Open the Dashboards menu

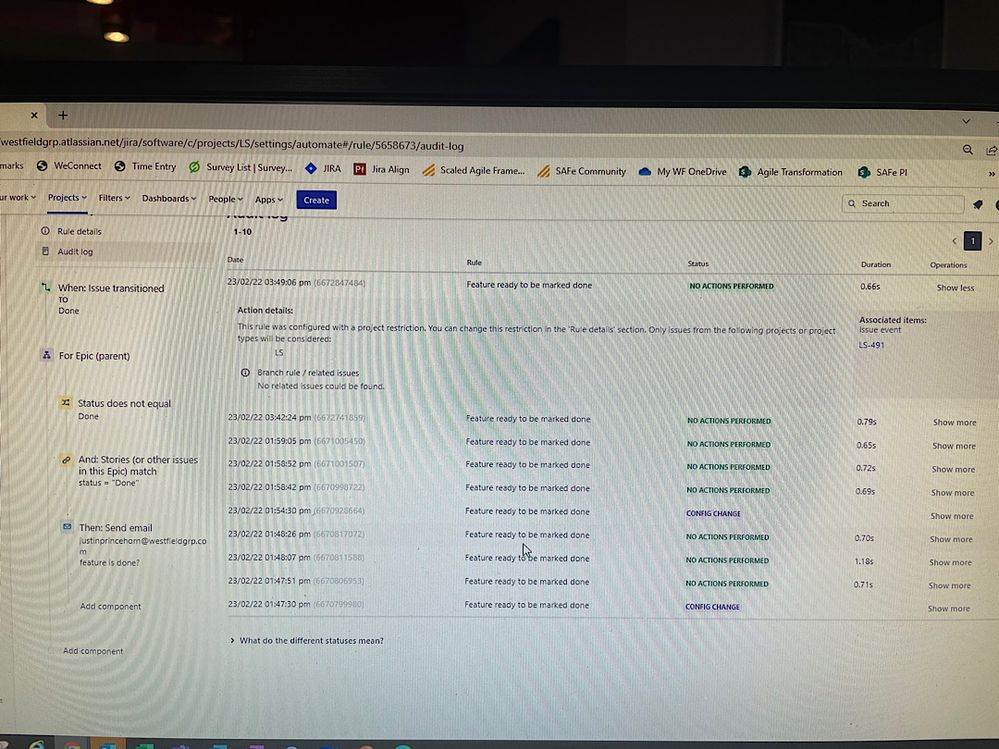click(x=169, y=198)
